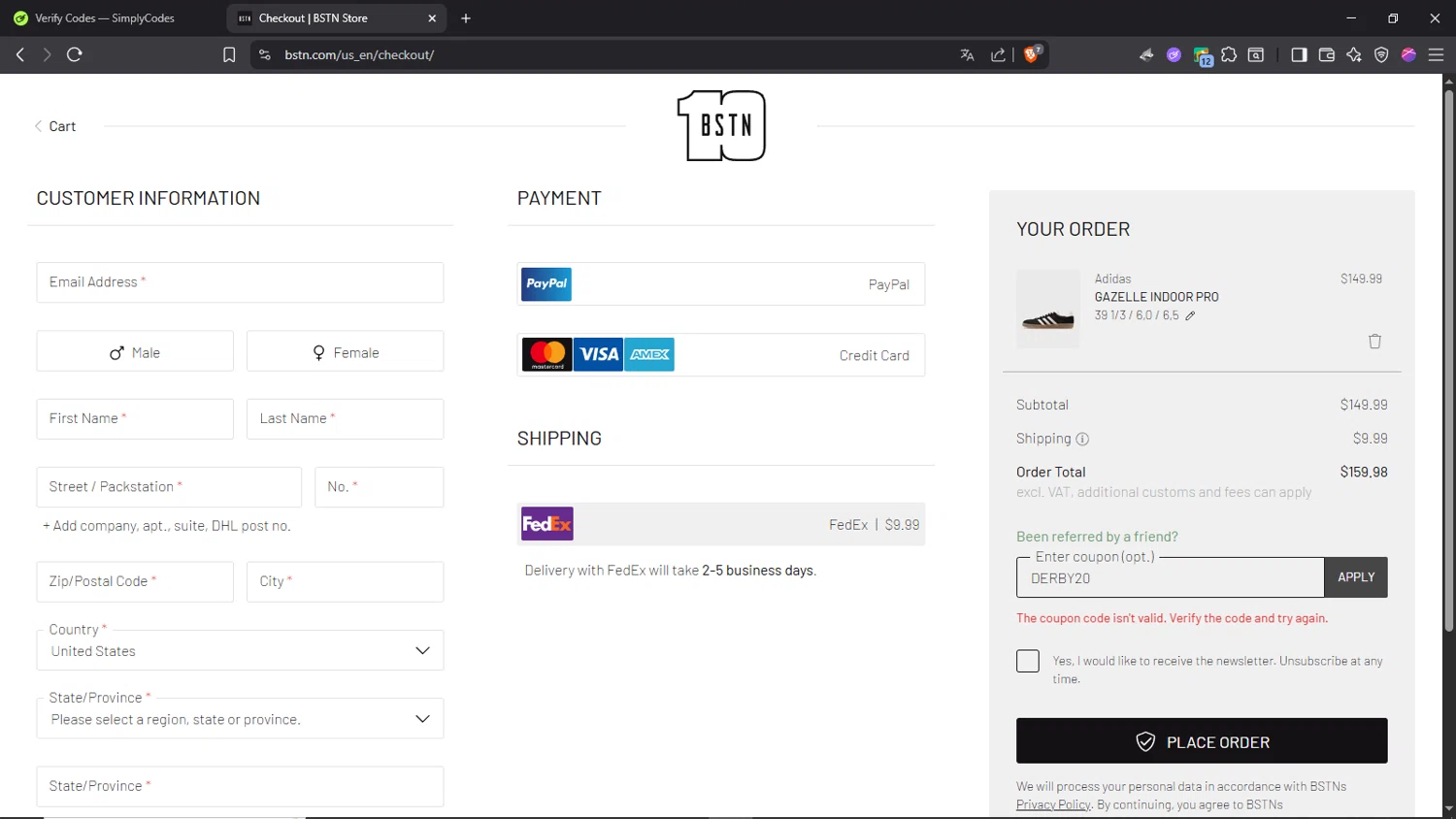
Task: Select Male gender option
Action: click(135, 351)
